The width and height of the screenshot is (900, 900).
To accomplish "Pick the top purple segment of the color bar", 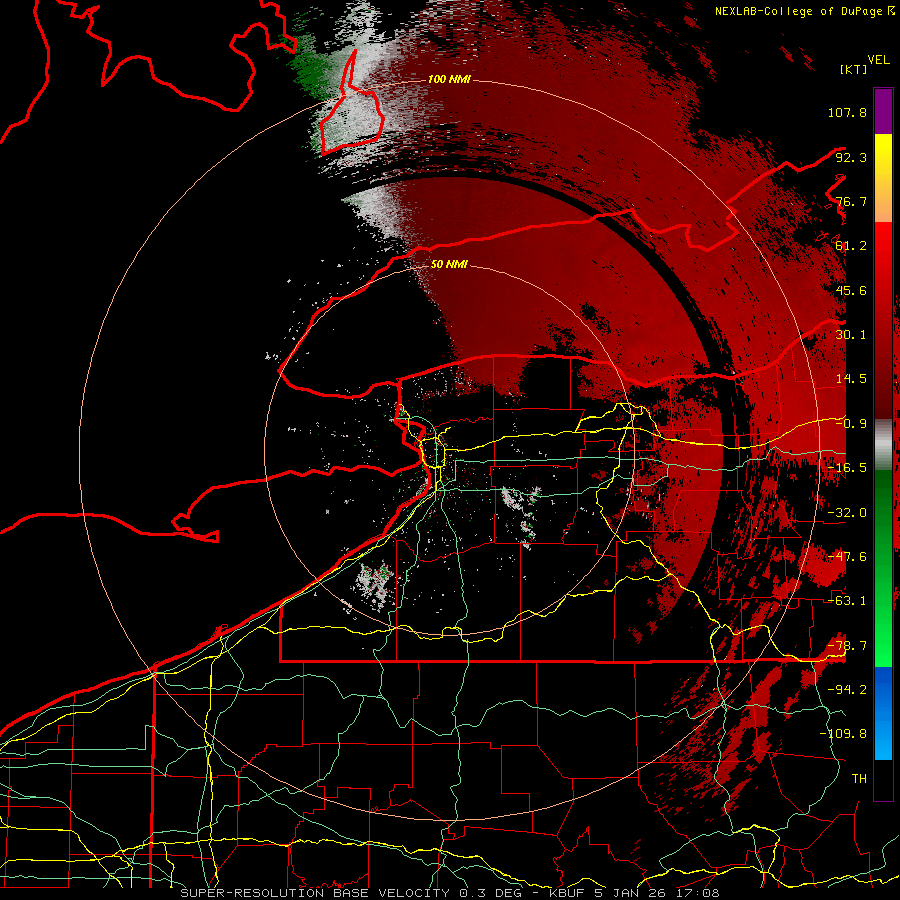I will 883,111.
